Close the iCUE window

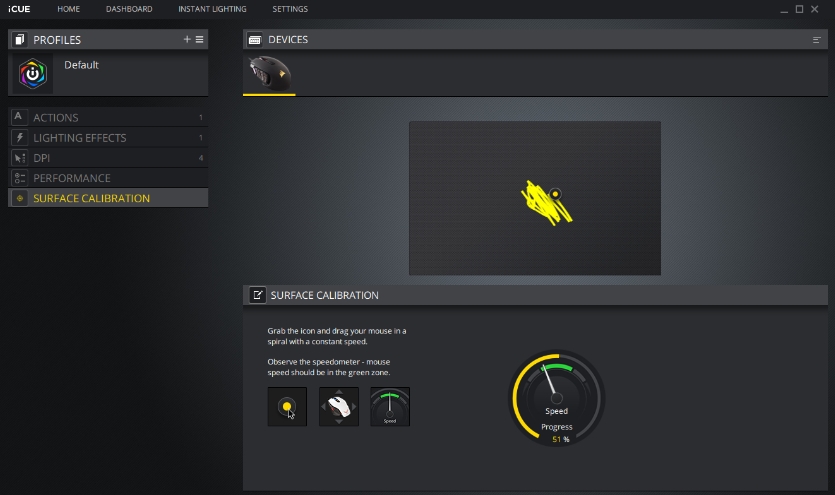pos(815,9)
